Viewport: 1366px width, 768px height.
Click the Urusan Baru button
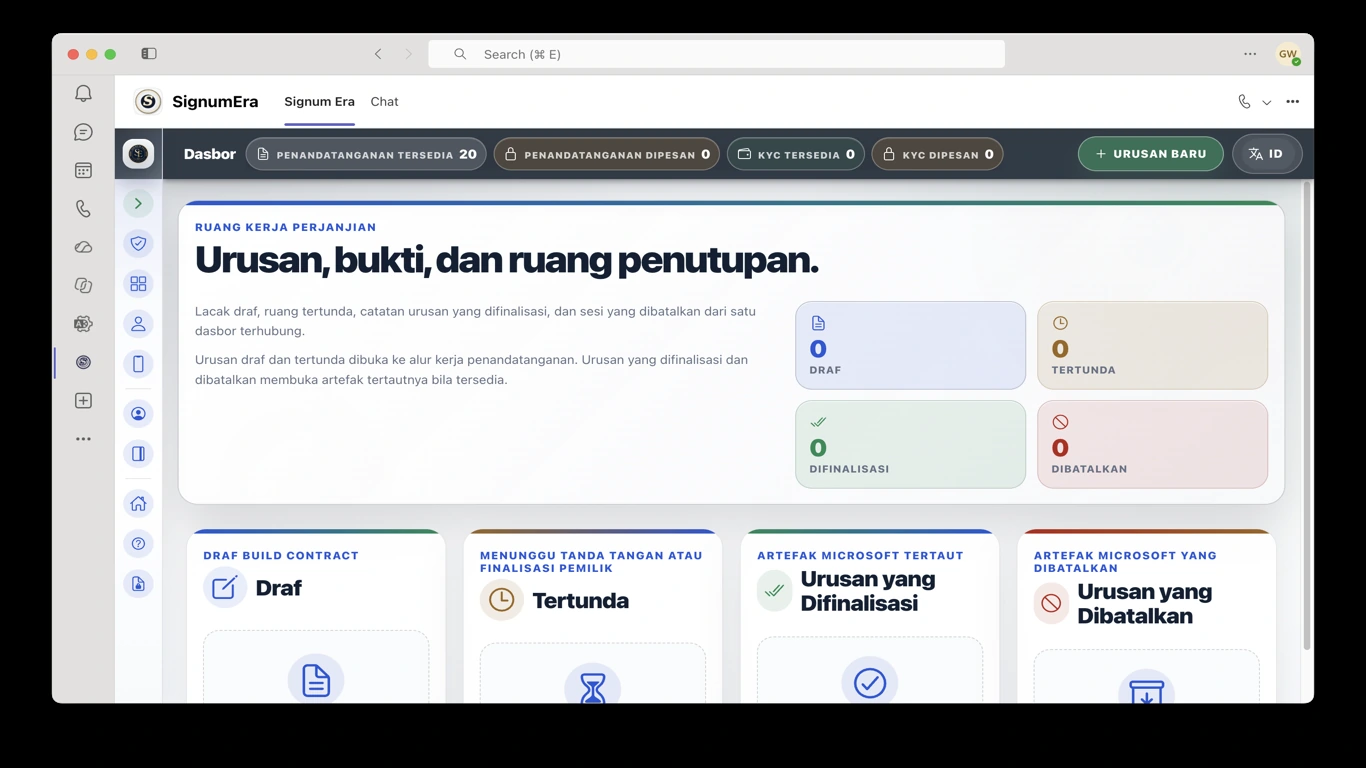(x=1150, y=154)
